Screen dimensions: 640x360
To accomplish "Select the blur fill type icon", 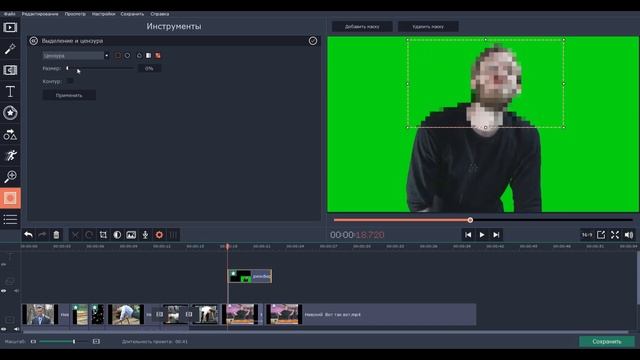I will pyautogui.click(x=139, y=56).
